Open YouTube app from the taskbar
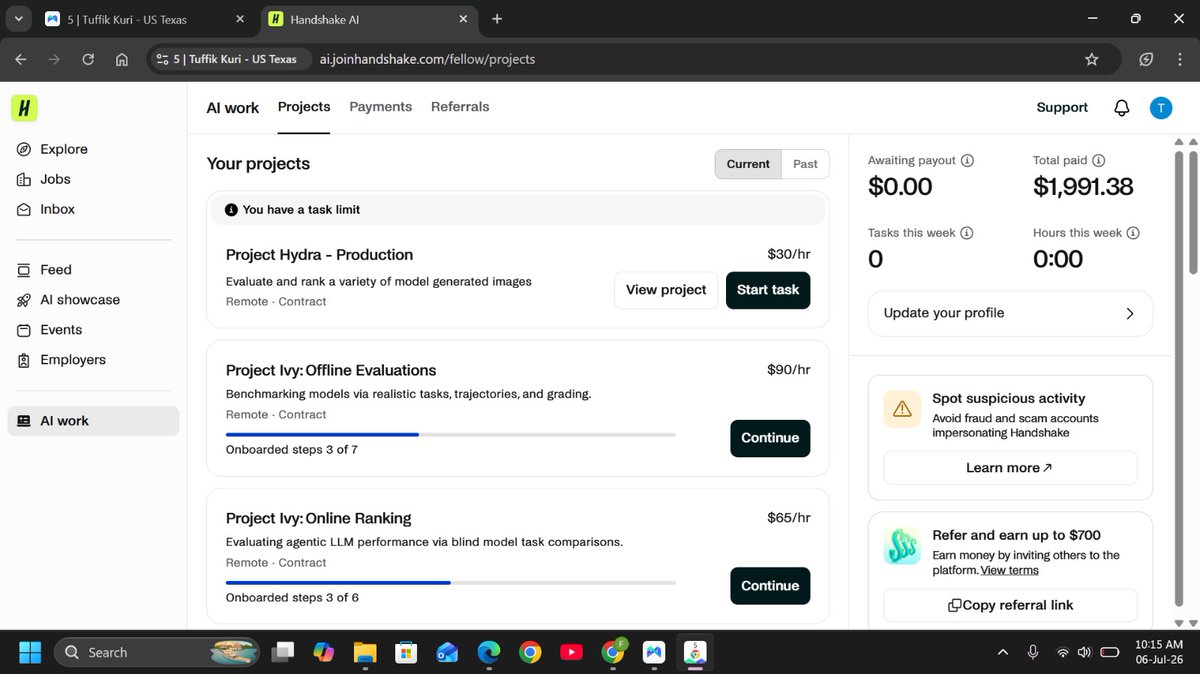The image size is (1200, 674). click(x=571, y=652)
